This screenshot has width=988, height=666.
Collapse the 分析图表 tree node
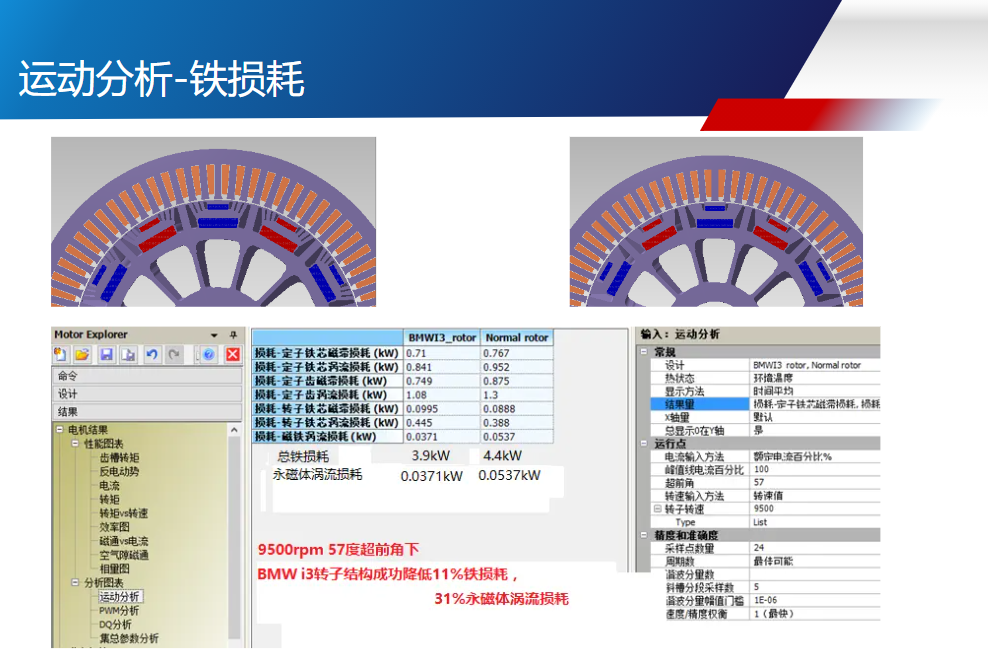click(x=74, y=582)
